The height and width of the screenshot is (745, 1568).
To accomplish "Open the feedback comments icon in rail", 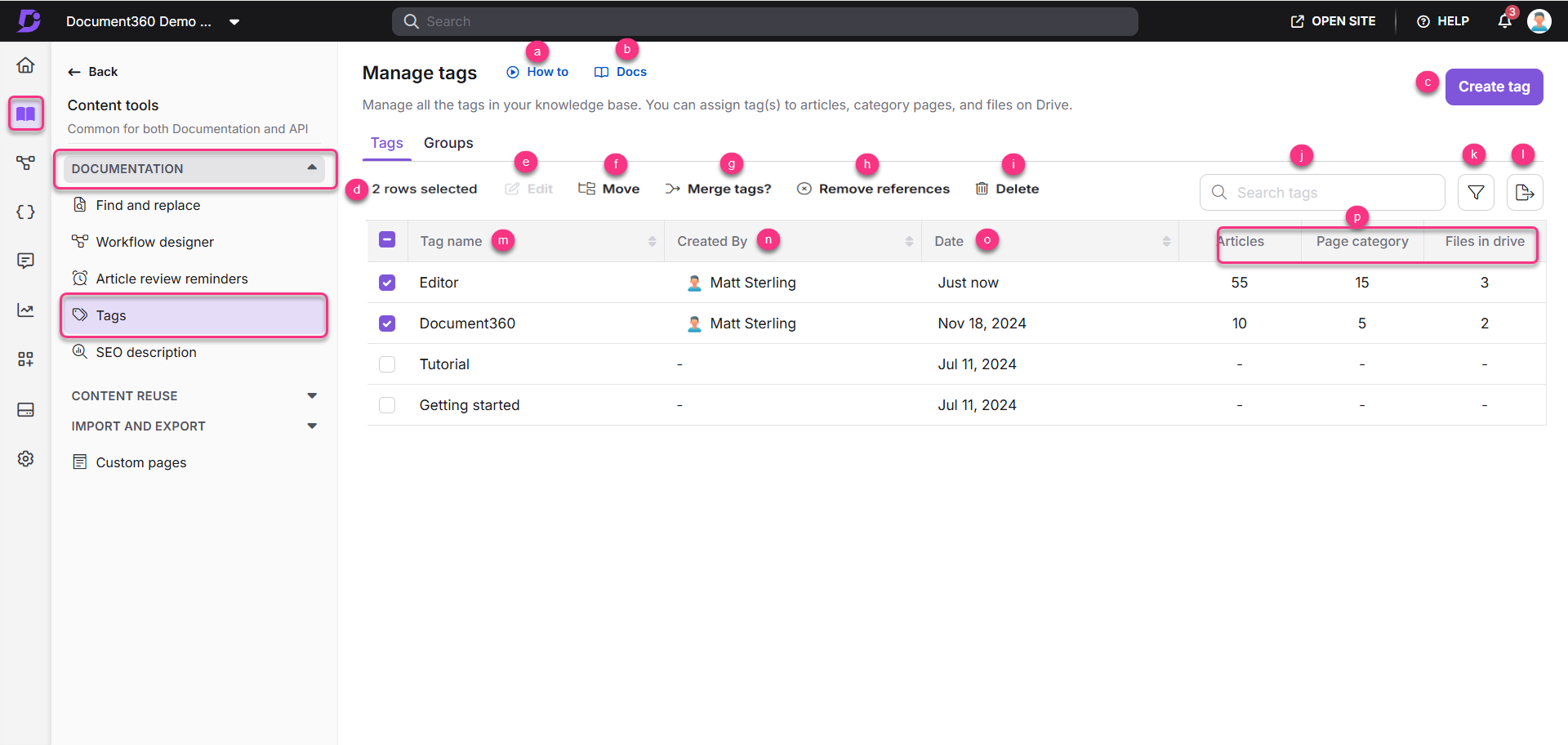I will pyautogui.click(x=25, y=261).
